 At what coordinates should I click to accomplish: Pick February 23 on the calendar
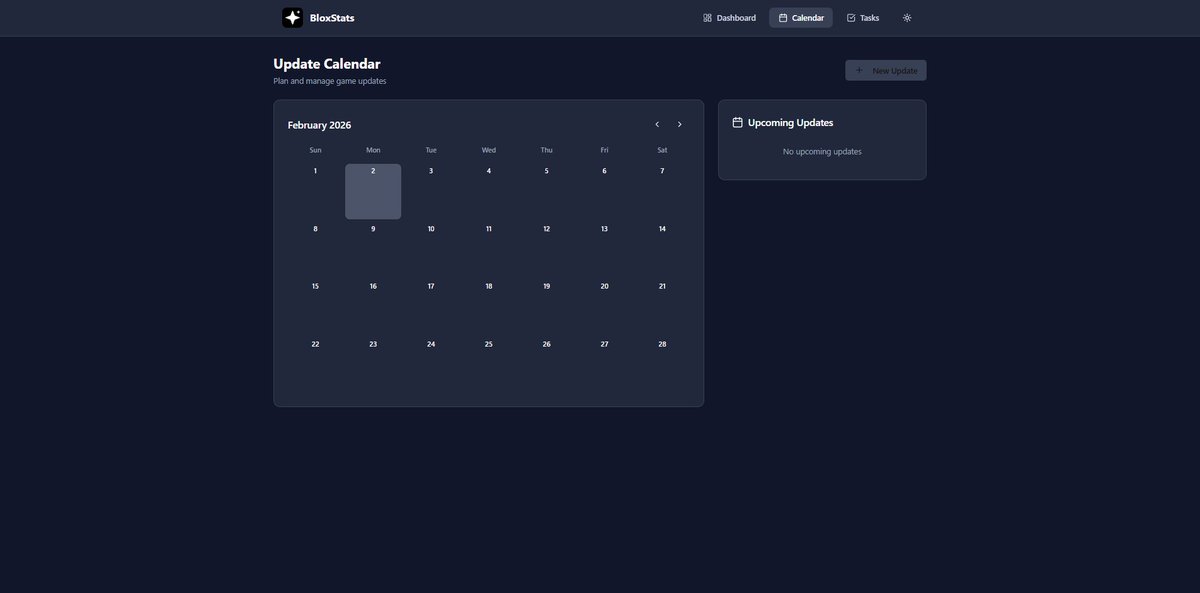373,365
